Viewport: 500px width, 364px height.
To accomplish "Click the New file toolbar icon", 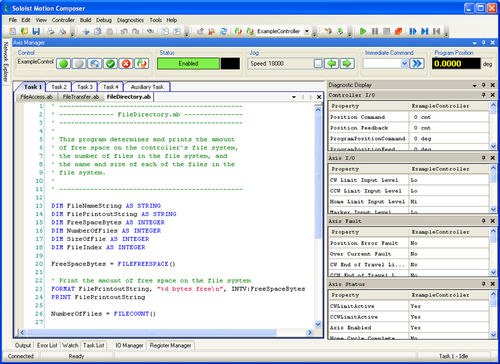I will point(13,31).
